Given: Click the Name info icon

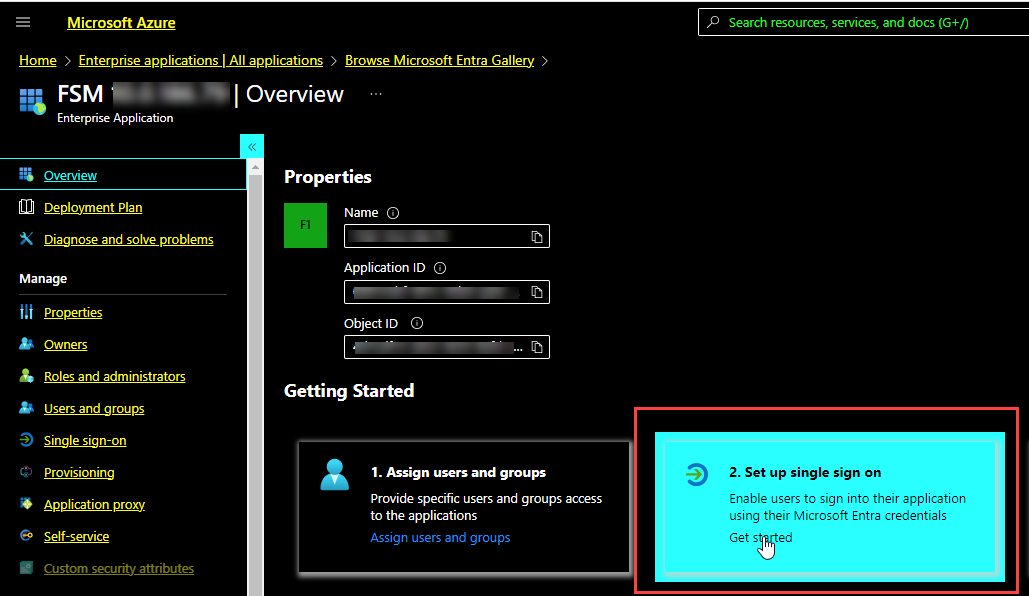Looking at the screenshot, I should coord(393,213).
